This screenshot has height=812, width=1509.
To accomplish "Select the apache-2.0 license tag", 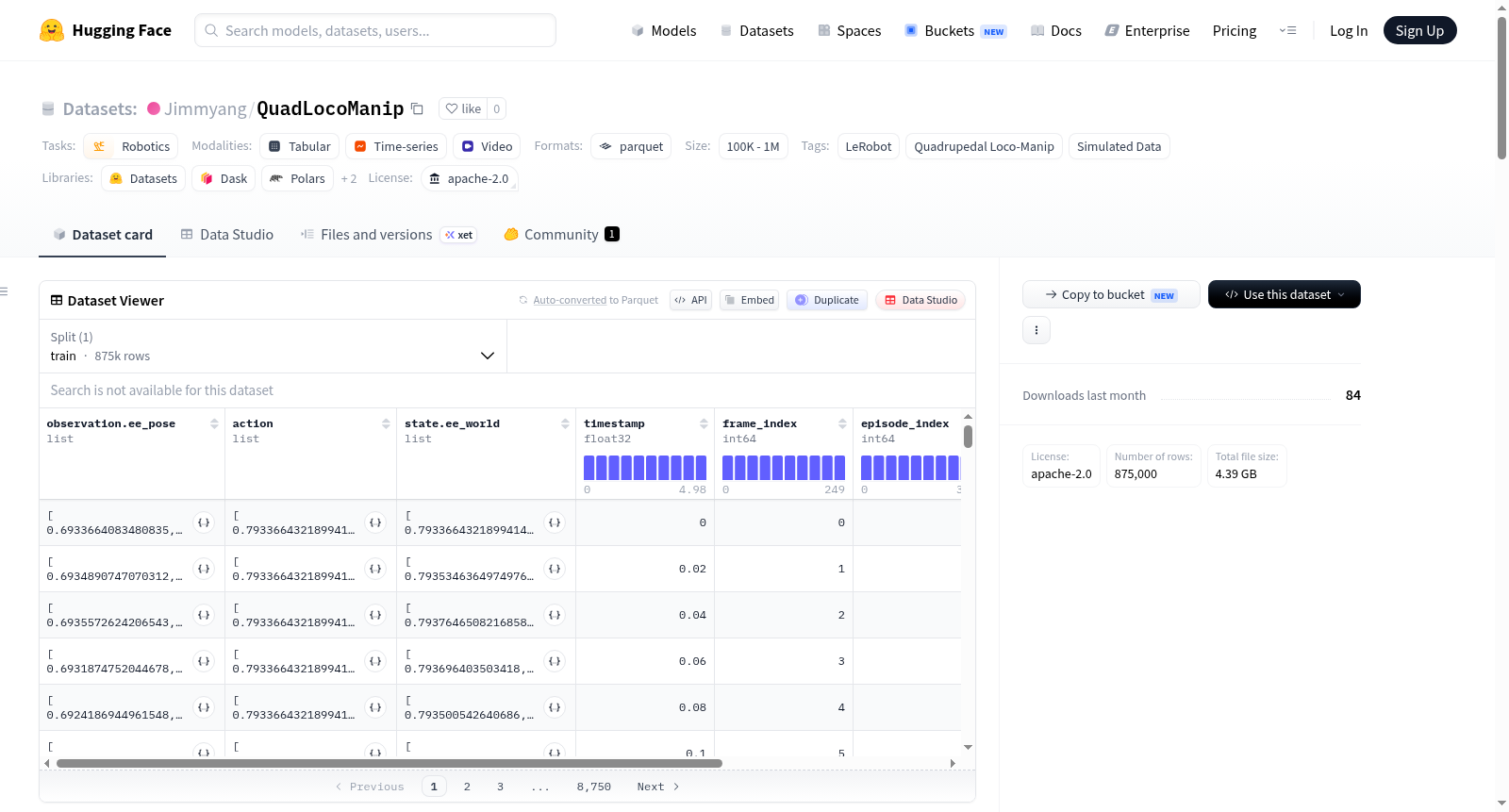I will [470, 178].
